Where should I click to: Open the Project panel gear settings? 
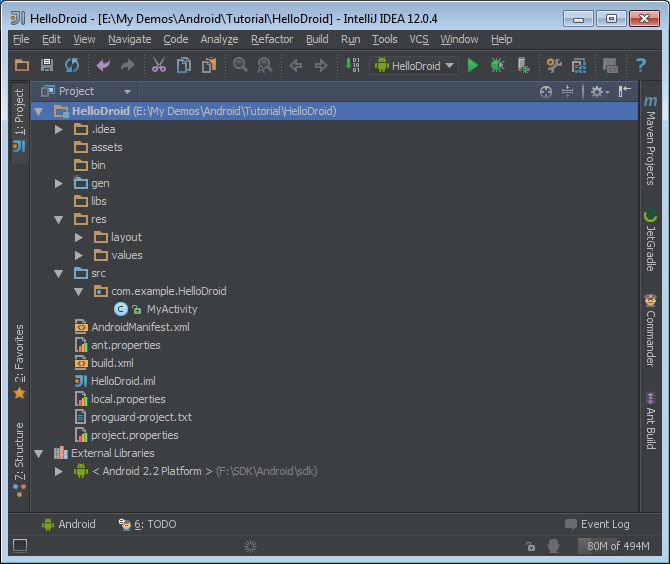(599, 91)
